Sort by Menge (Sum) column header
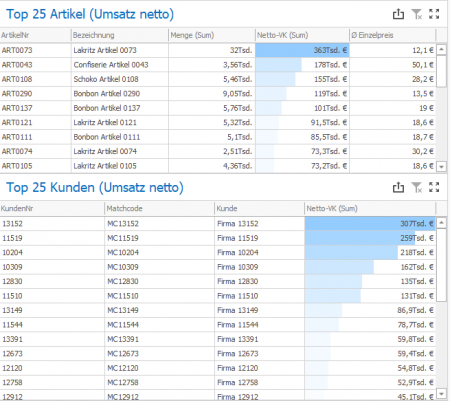The height and width of the screenshot is (401, 450). [x=211, y=35]
